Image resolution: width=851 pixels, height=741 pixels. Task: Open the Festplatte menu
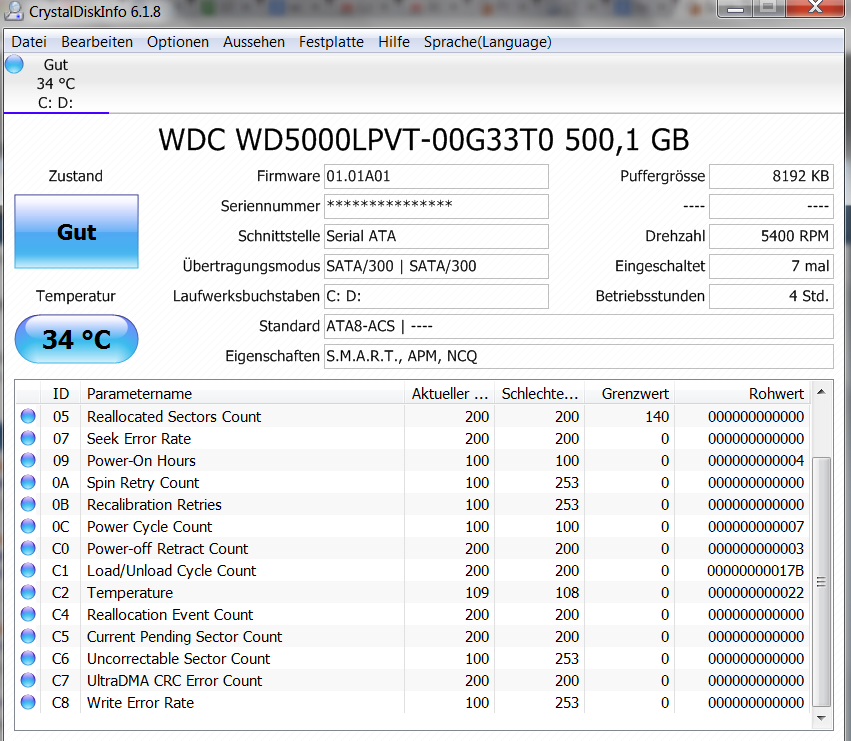[x=331, y=42]
